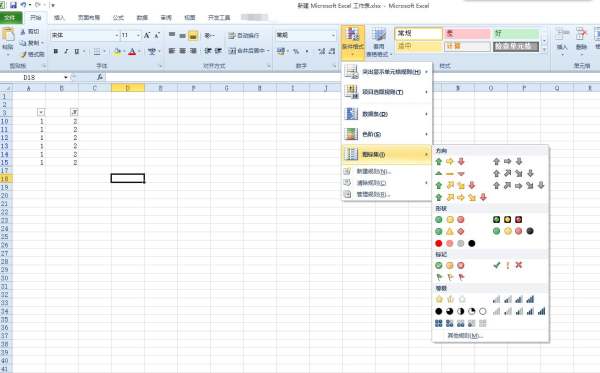Image resolution: width=600 pixels, height=373 pixels.
Task: Click Merge and Center button
Action: point(246,51)
